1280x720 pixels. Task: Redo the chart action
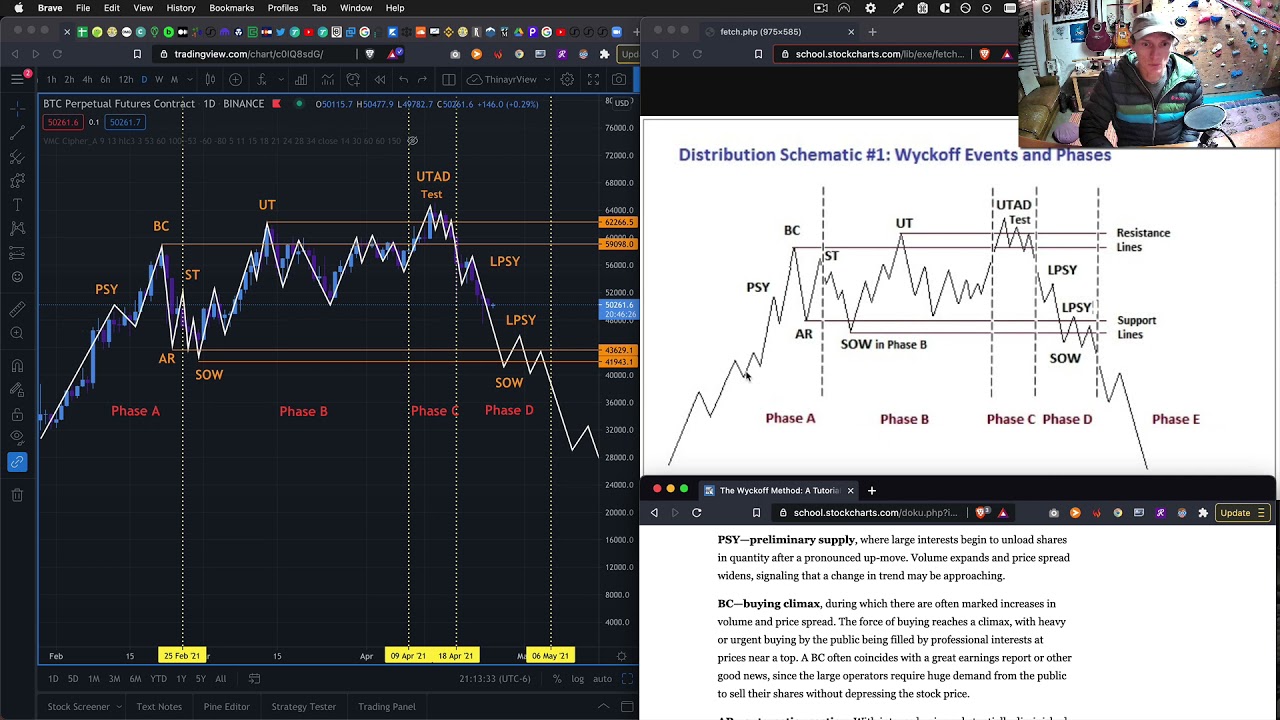[424, 79]
